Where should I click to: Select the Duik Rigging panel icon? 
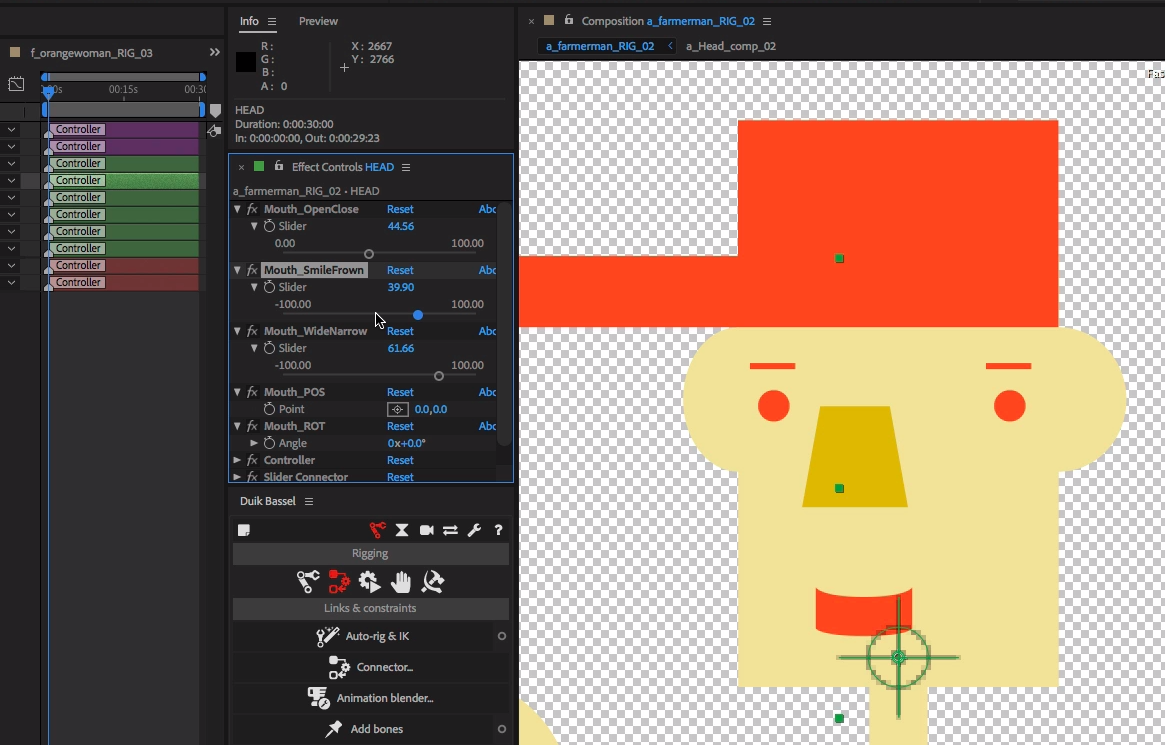pyautogui.click(x=377, y=530)
